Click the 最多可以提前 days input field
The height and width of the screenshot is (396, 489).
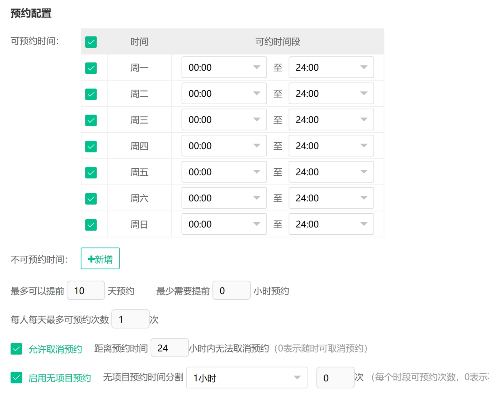[x=86, y=290]
